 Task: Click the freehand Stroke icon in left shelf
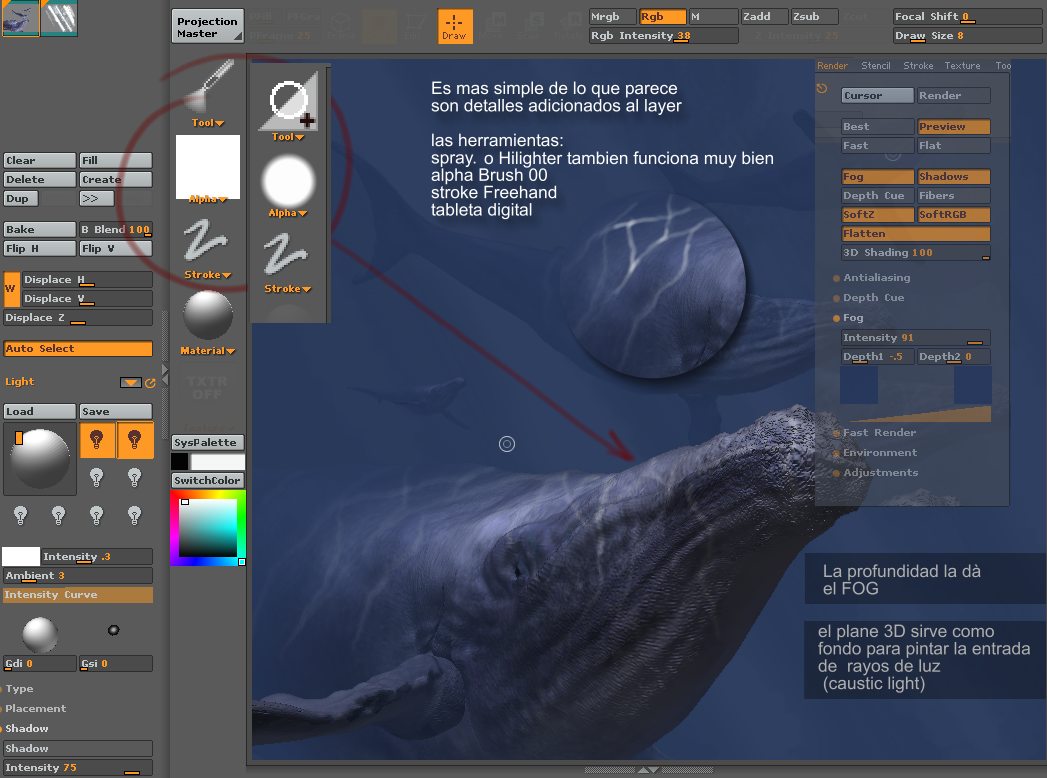[x=208, y=242]
